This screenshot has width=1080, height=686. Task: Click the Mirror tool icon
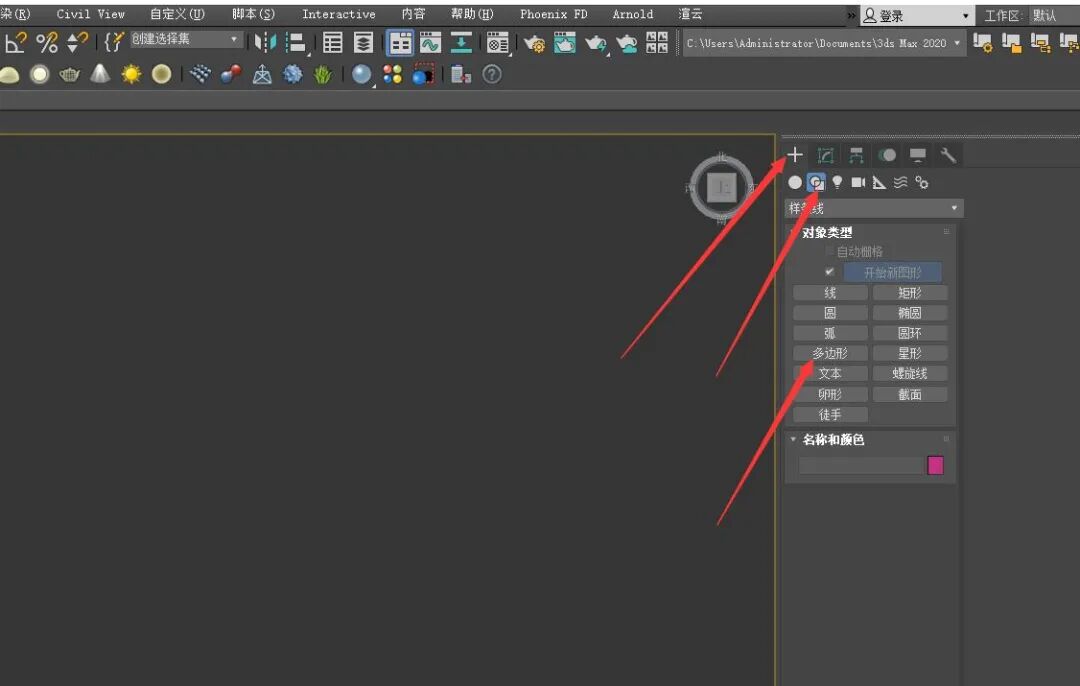tap(265, 43)
